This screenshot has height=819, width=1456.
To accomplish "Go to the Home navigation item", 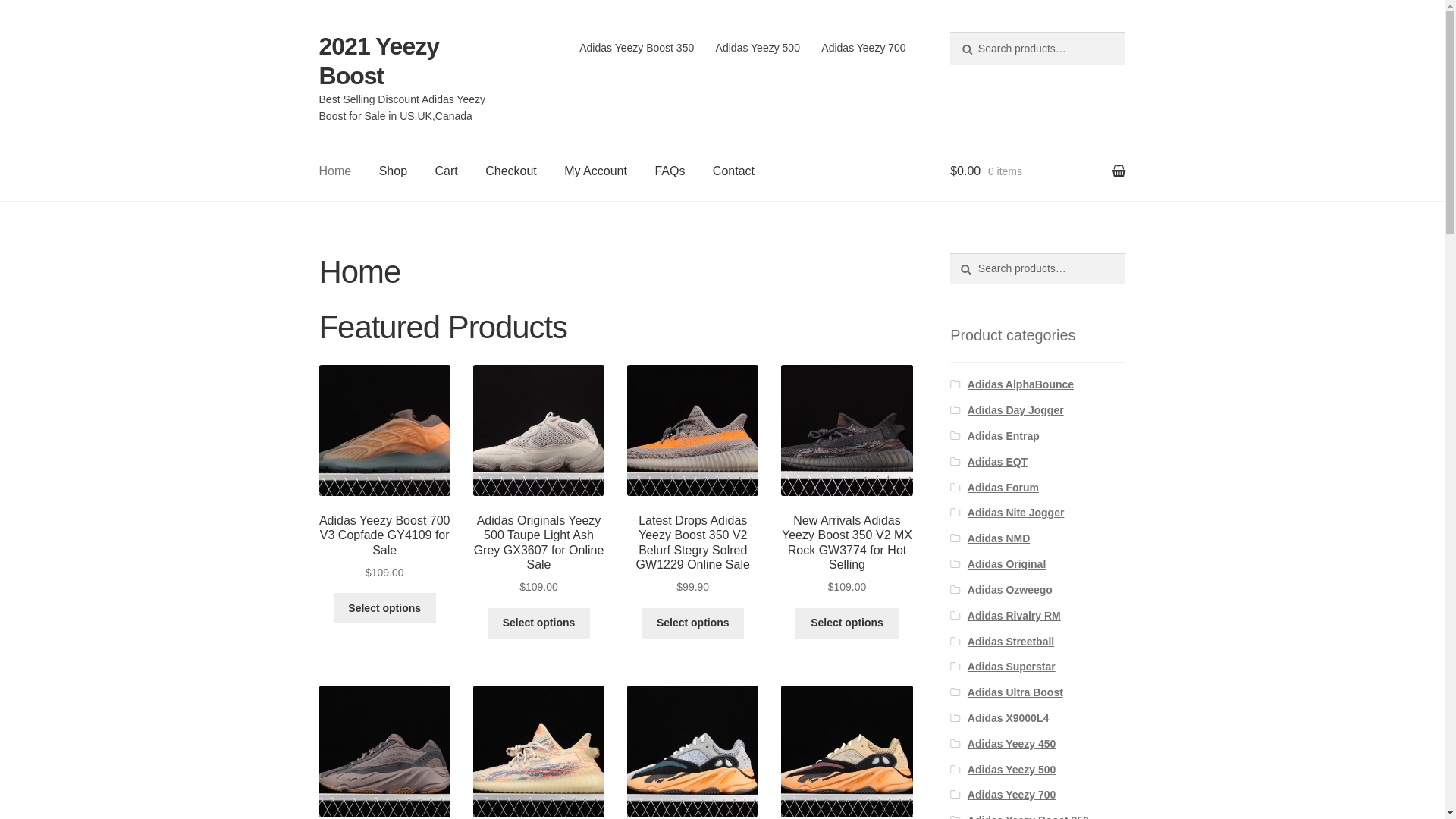I will 334,171.
